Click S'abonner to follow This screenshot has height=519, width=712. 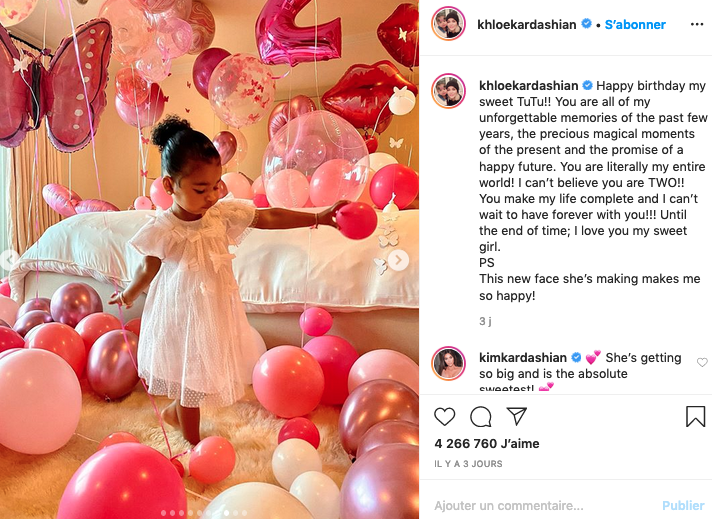click(x=635, y=25)
